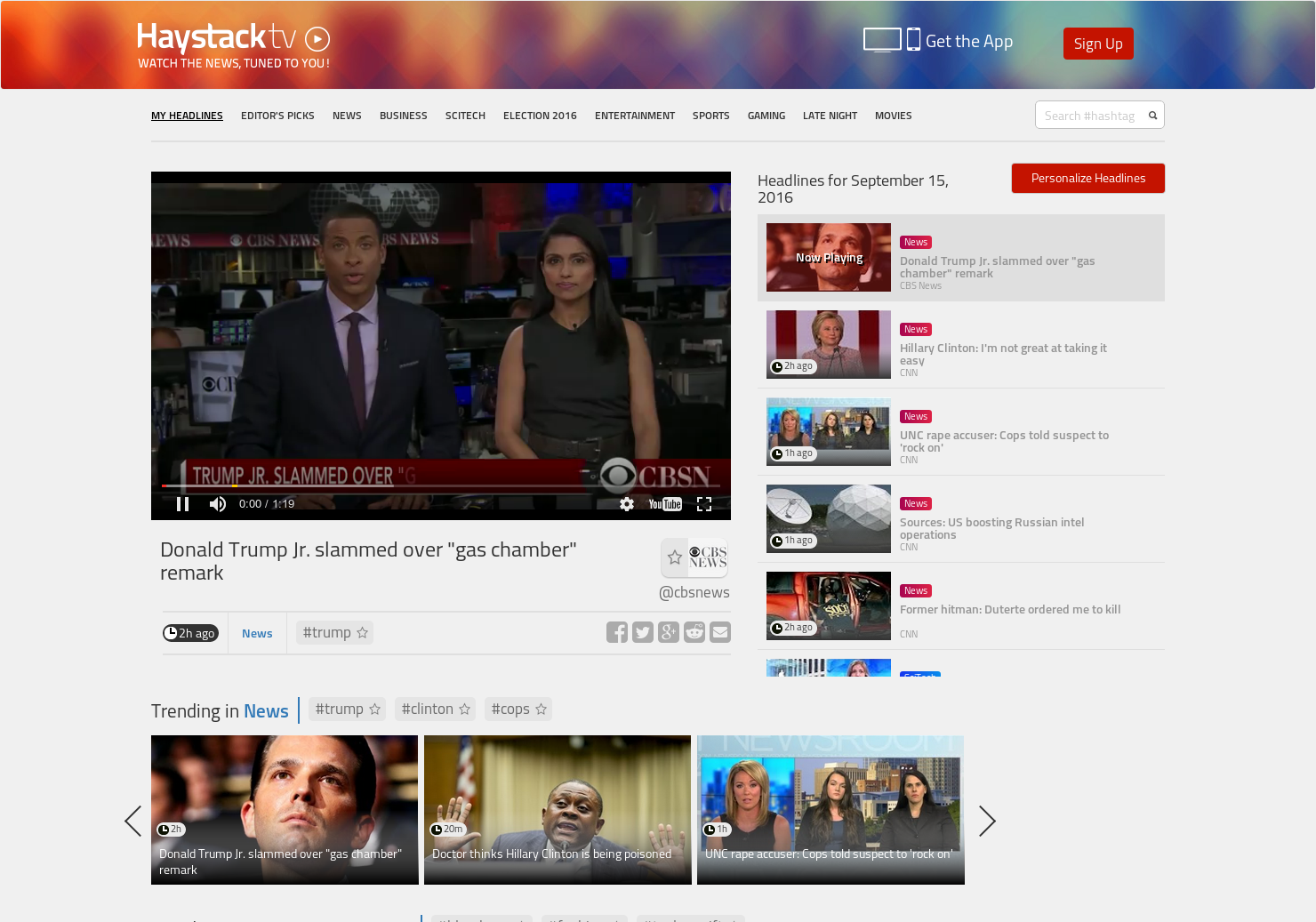Switch to the ELECTION 2016 tab

point(540,115)
